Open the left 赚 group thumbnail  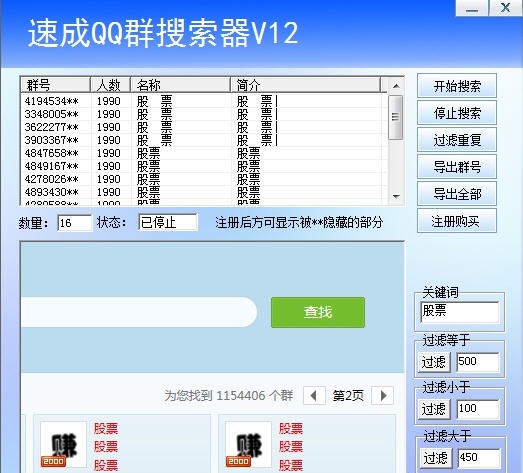coord(63,445)
